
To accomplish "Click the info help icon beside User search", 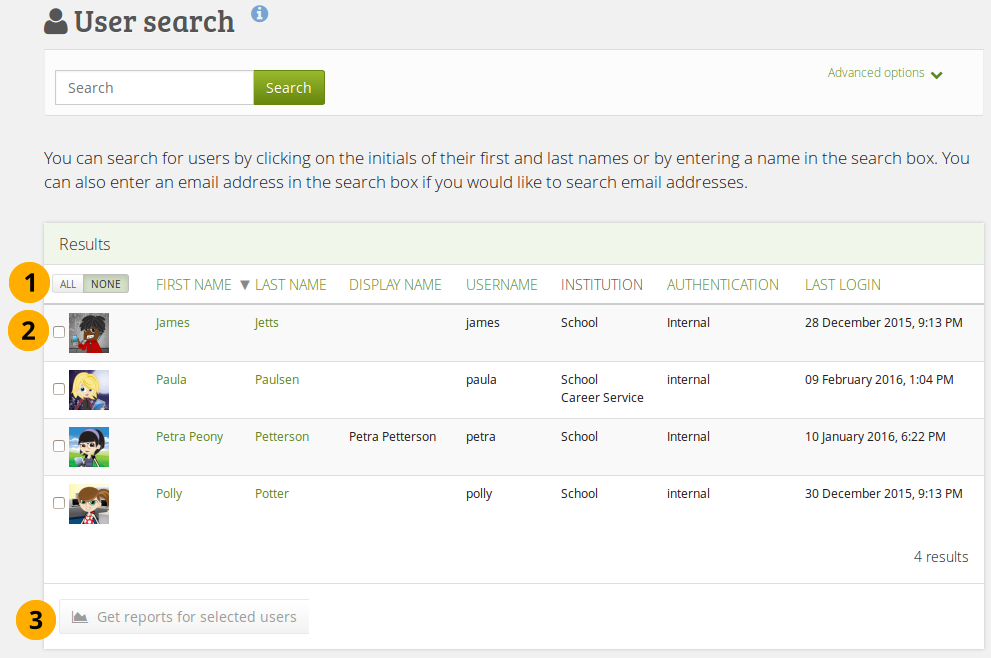I will pyautogui.click(x=260, y=14).
